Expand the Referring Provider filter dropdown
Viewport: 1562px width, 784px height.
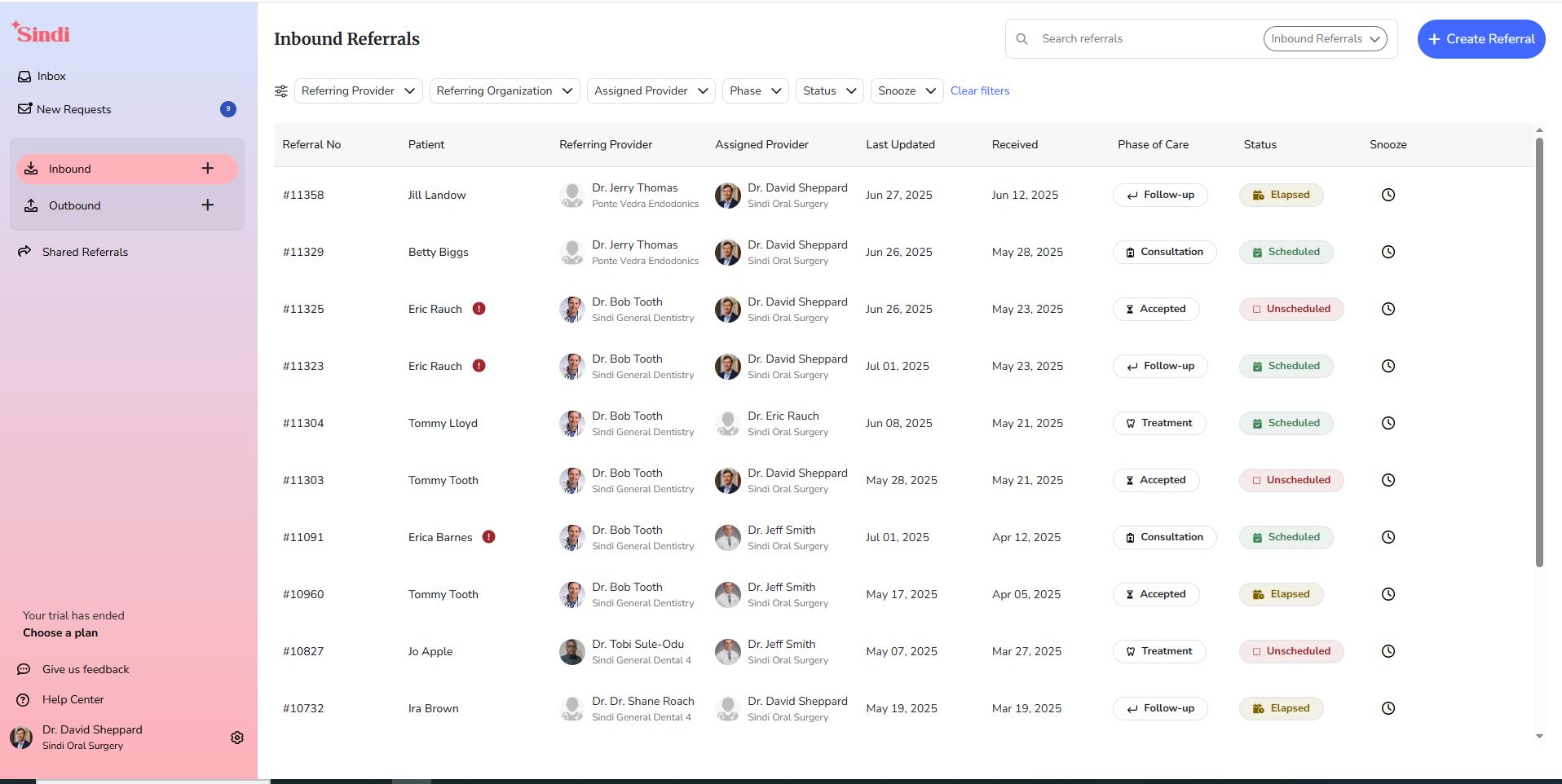[x=358, y=91]
